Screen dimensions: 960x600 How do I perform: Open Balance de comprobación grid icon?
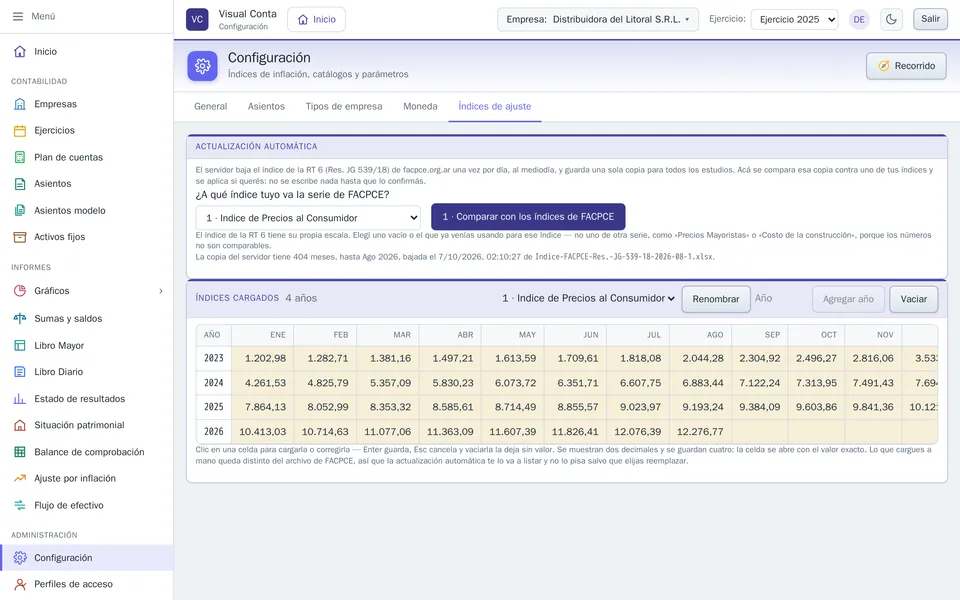(x=20, y=452)
